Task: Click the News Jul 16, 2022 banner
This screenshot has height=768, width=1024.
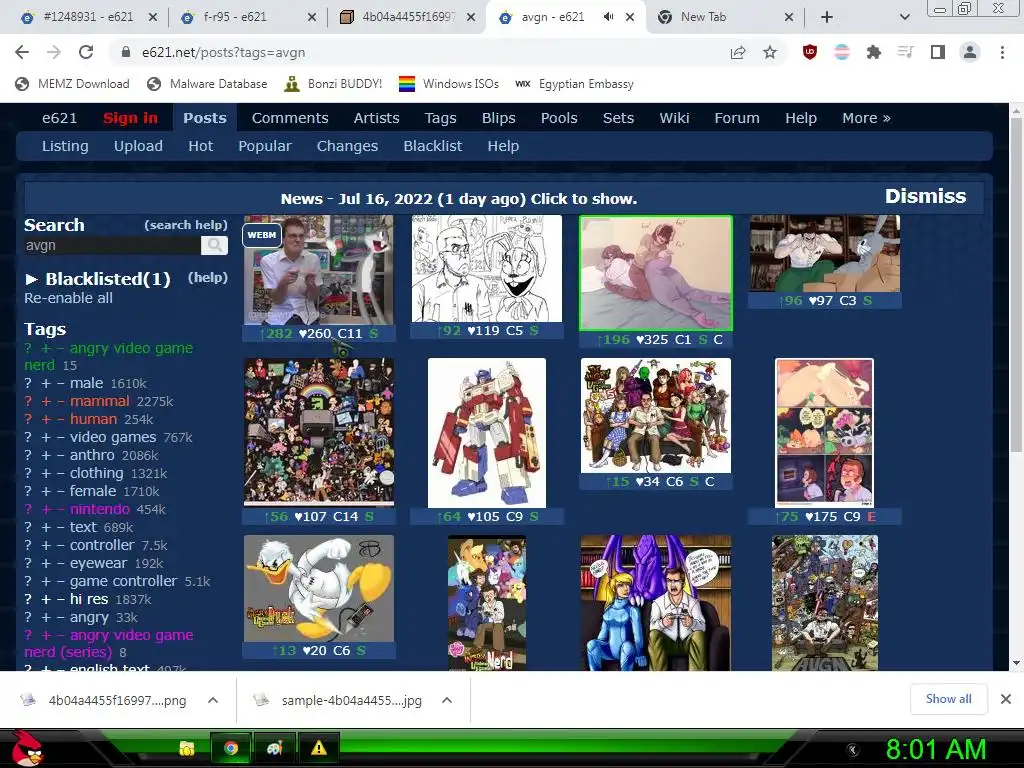Action: point(458,199)
